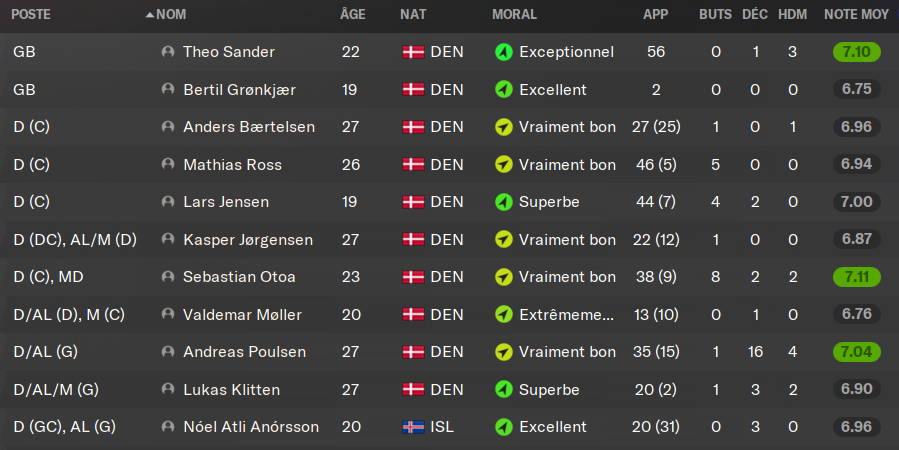Click Lars Jensen's Superbe morale icon
The height and width of the screenshot is (450, 899).
[x=503, y=202]
